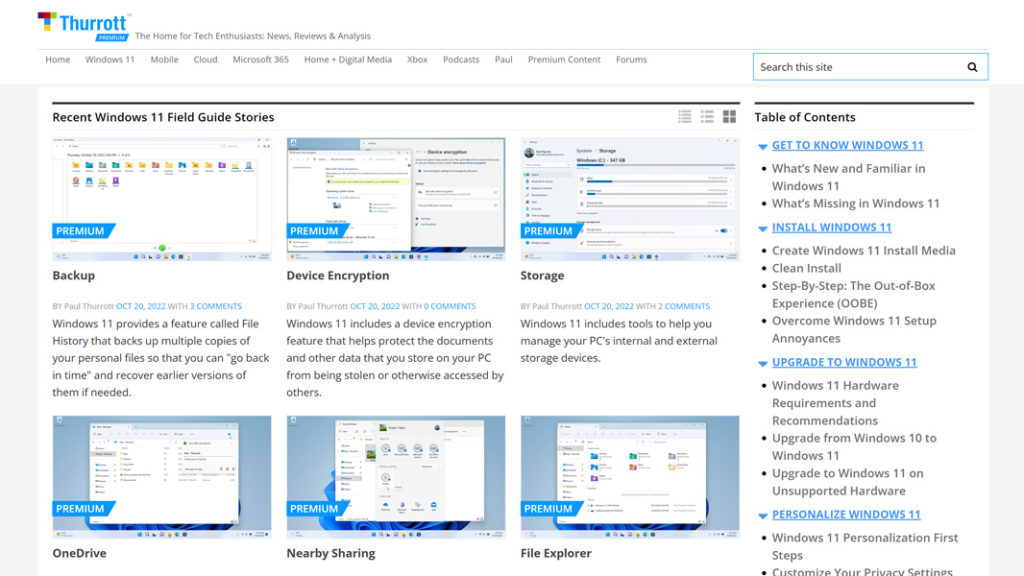Go to Mobile in navigation
1024x576 pixels.
coord(164,59)
